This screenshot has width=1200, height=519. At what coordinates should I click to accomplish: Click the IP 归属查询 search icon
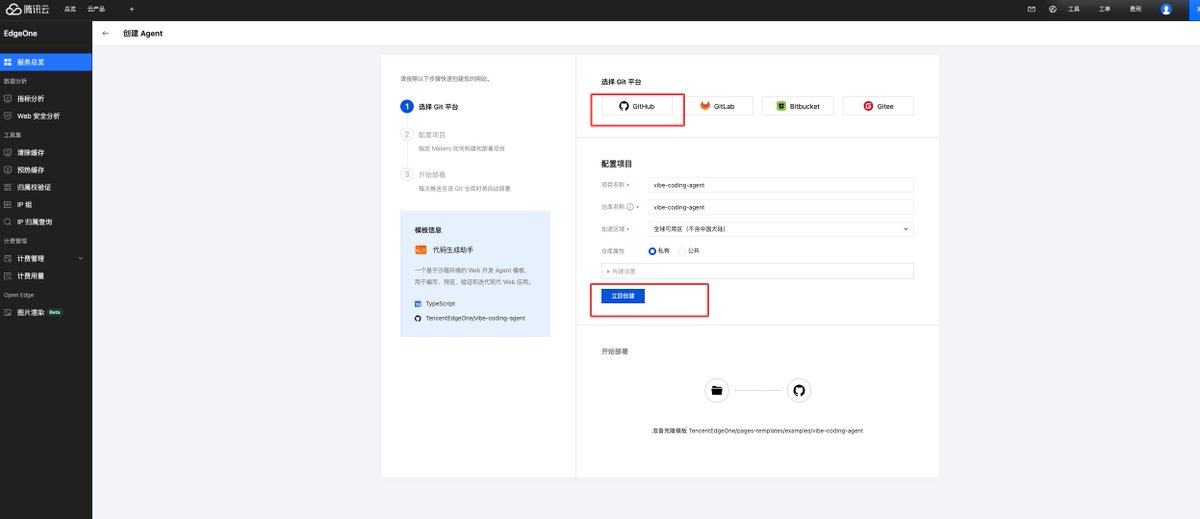pyautogui.click(x=8, y=222)
